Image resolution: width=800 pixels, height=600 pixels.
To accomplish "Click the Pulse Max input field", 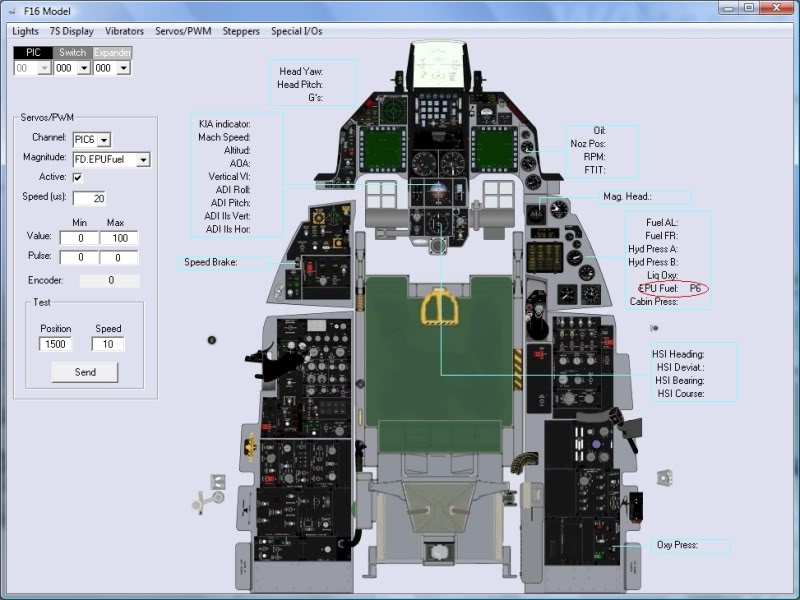I will 118,258.
